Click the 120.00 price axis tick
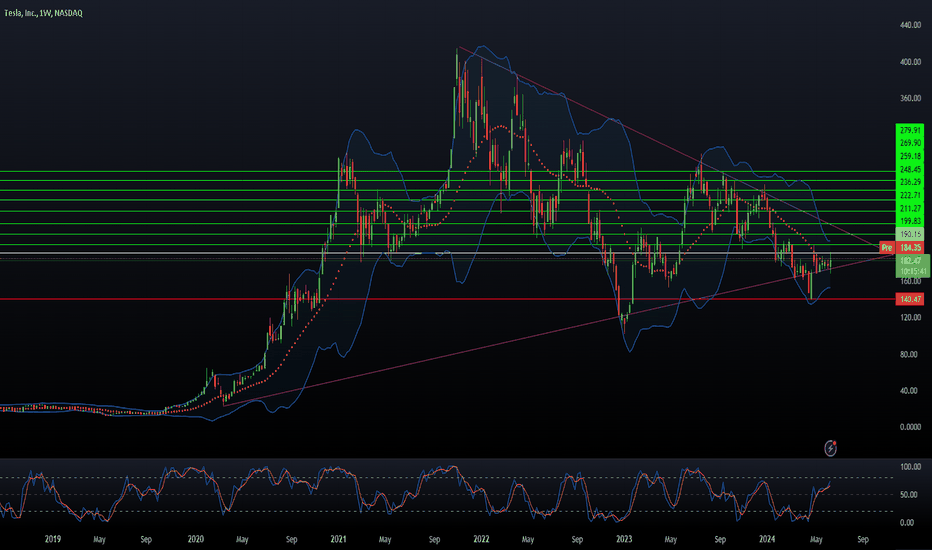Image resolution: width=932 pixels, height=550 pixels. (x=910, y=318)
